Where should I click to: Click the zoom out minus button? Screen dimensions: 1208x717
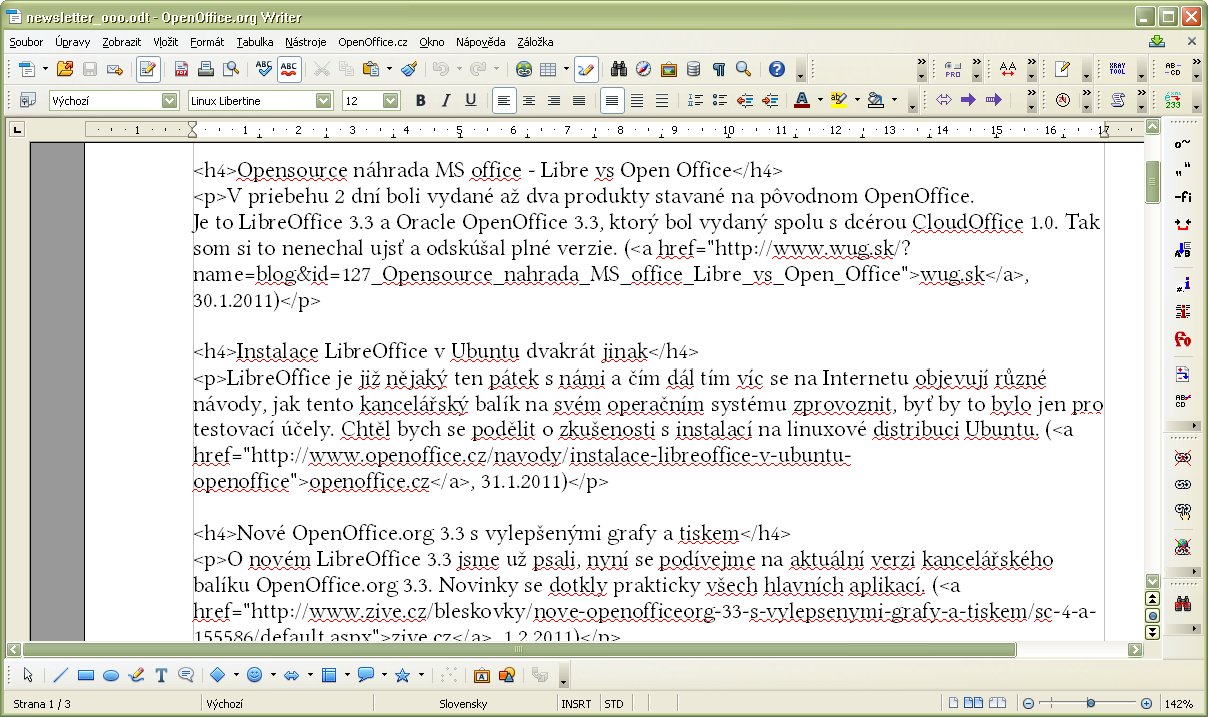tap(1028, 704)
